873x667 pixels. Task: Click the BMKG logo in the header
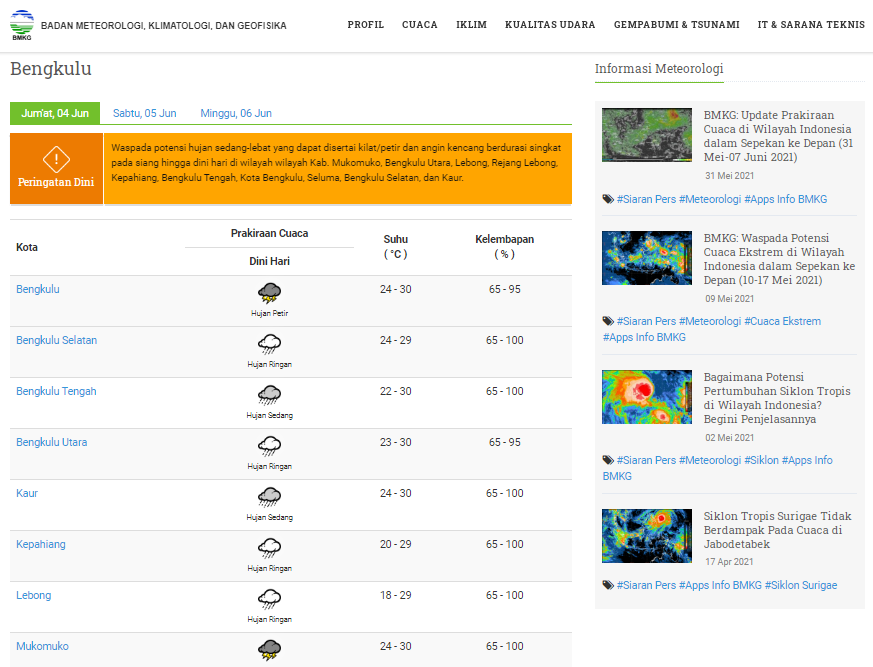tap(22, 25)
